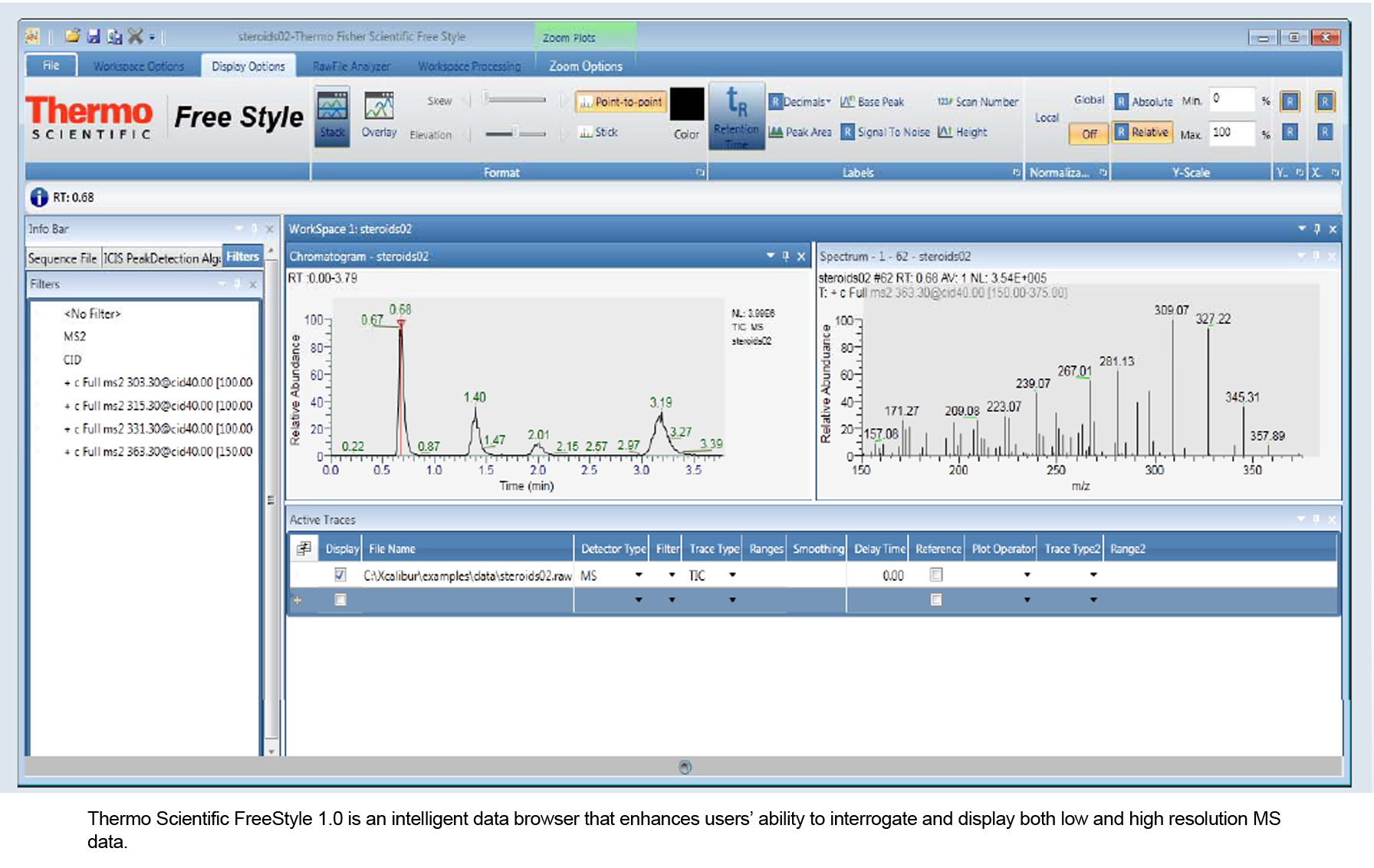Uncheck Display checkbox for steroids02.raw
The height and width of the screenshot is (868, 1374).
pos(340,574)
